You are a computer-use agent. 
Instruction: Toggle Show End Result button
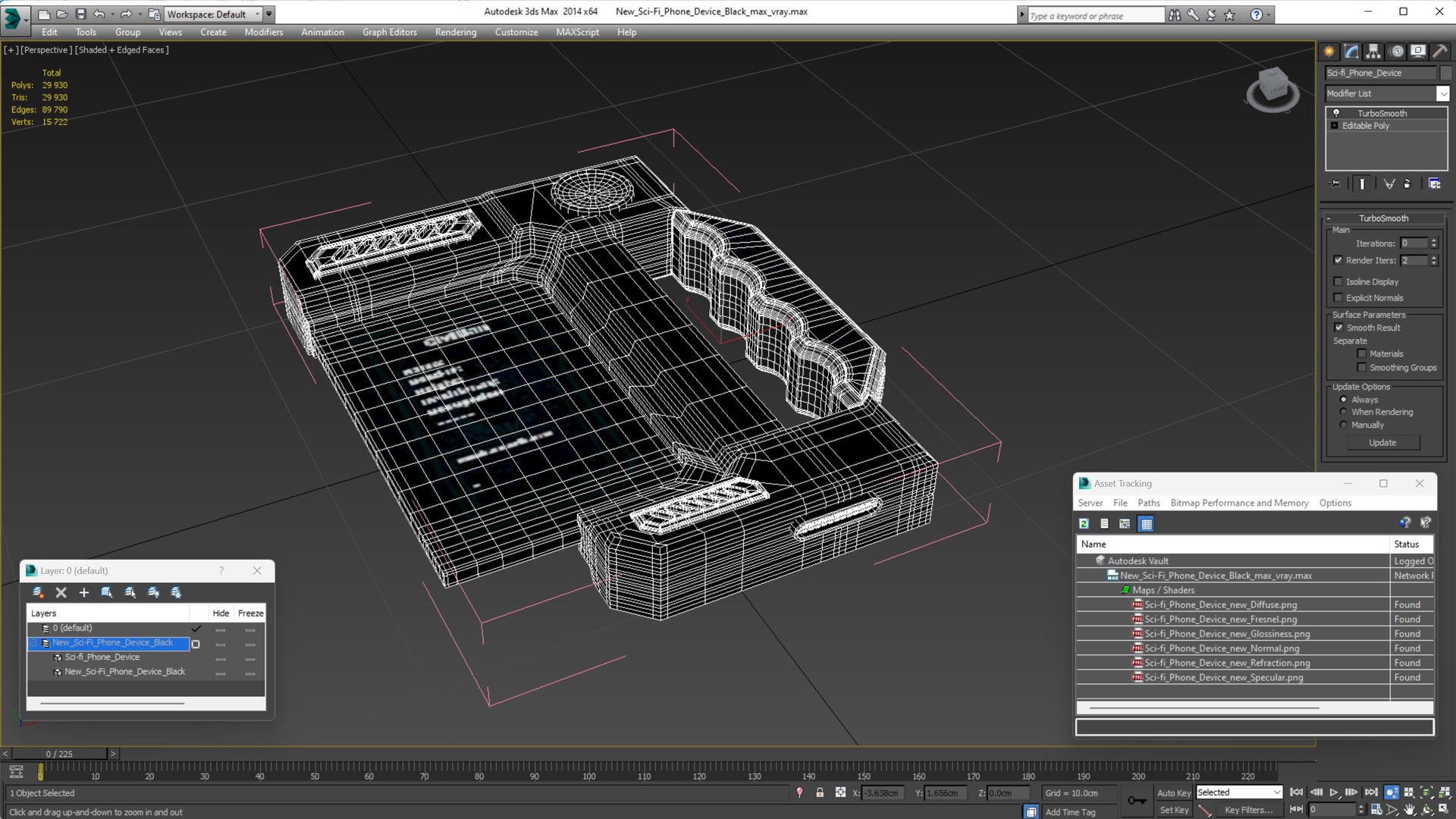pyautogui.click(x=1363, y=184)
